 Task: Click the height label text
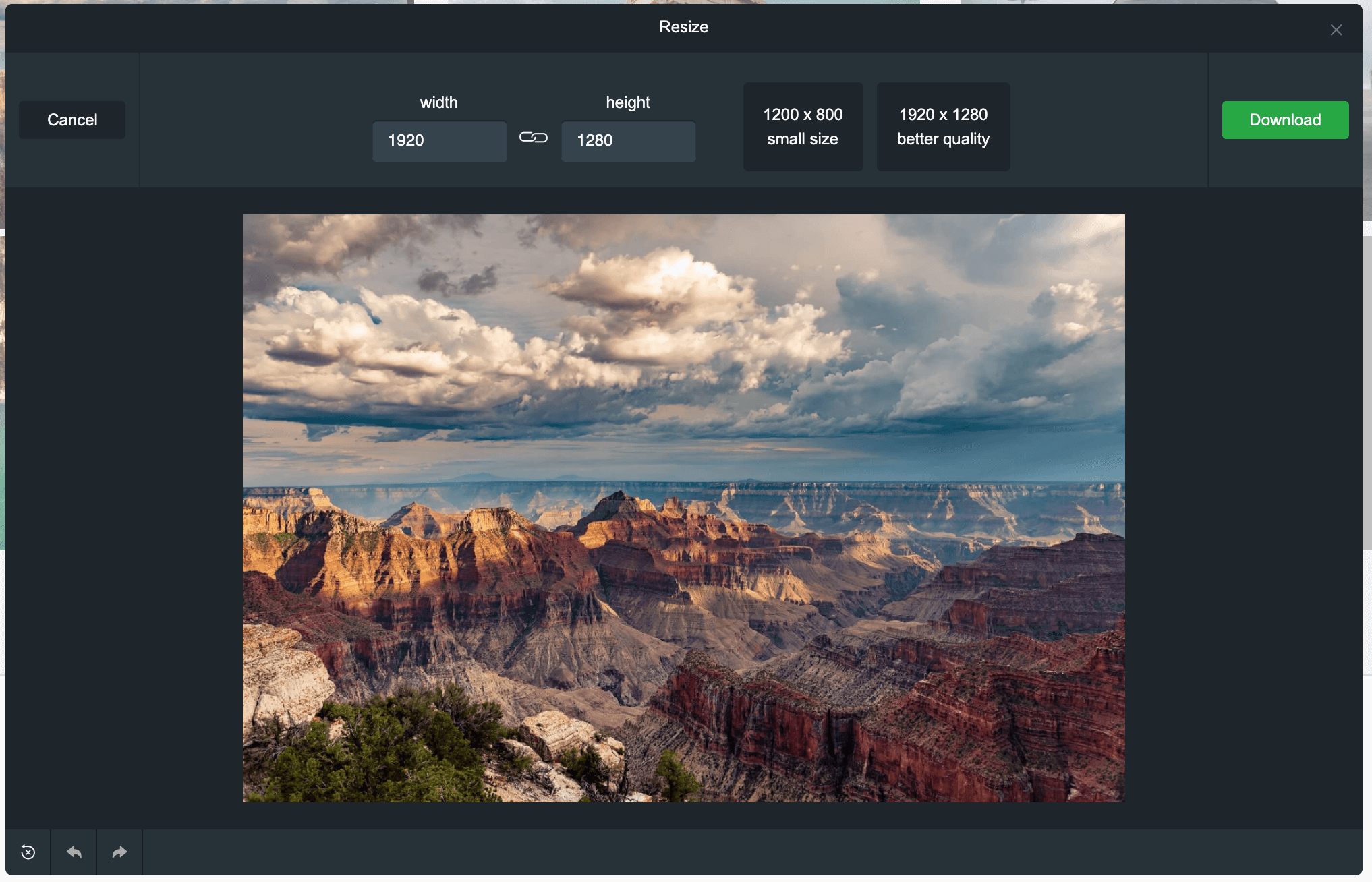627,102
